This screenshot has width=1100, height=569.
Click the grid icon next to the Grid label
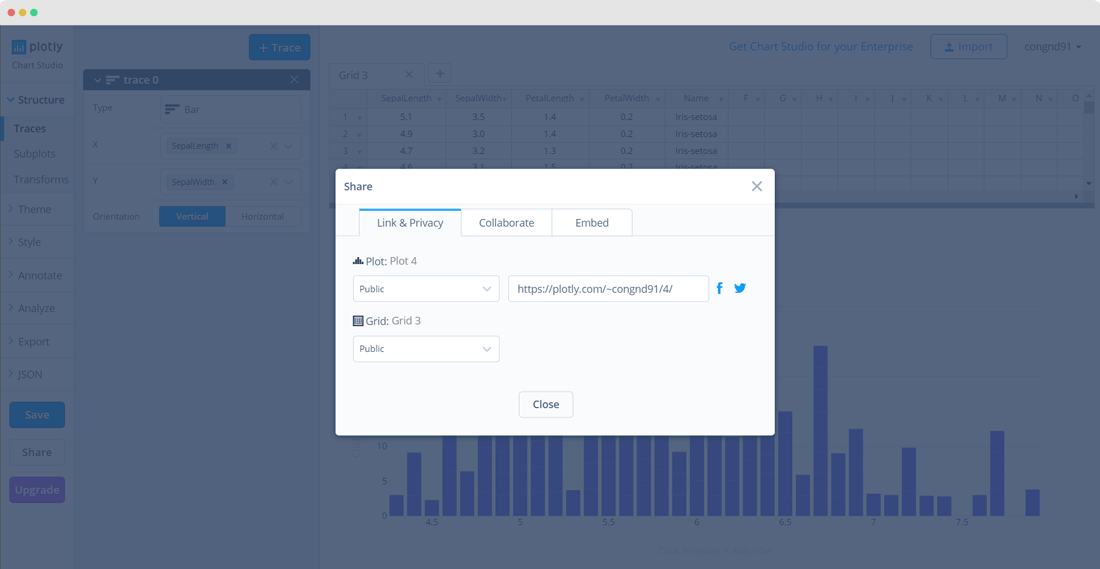358,321
